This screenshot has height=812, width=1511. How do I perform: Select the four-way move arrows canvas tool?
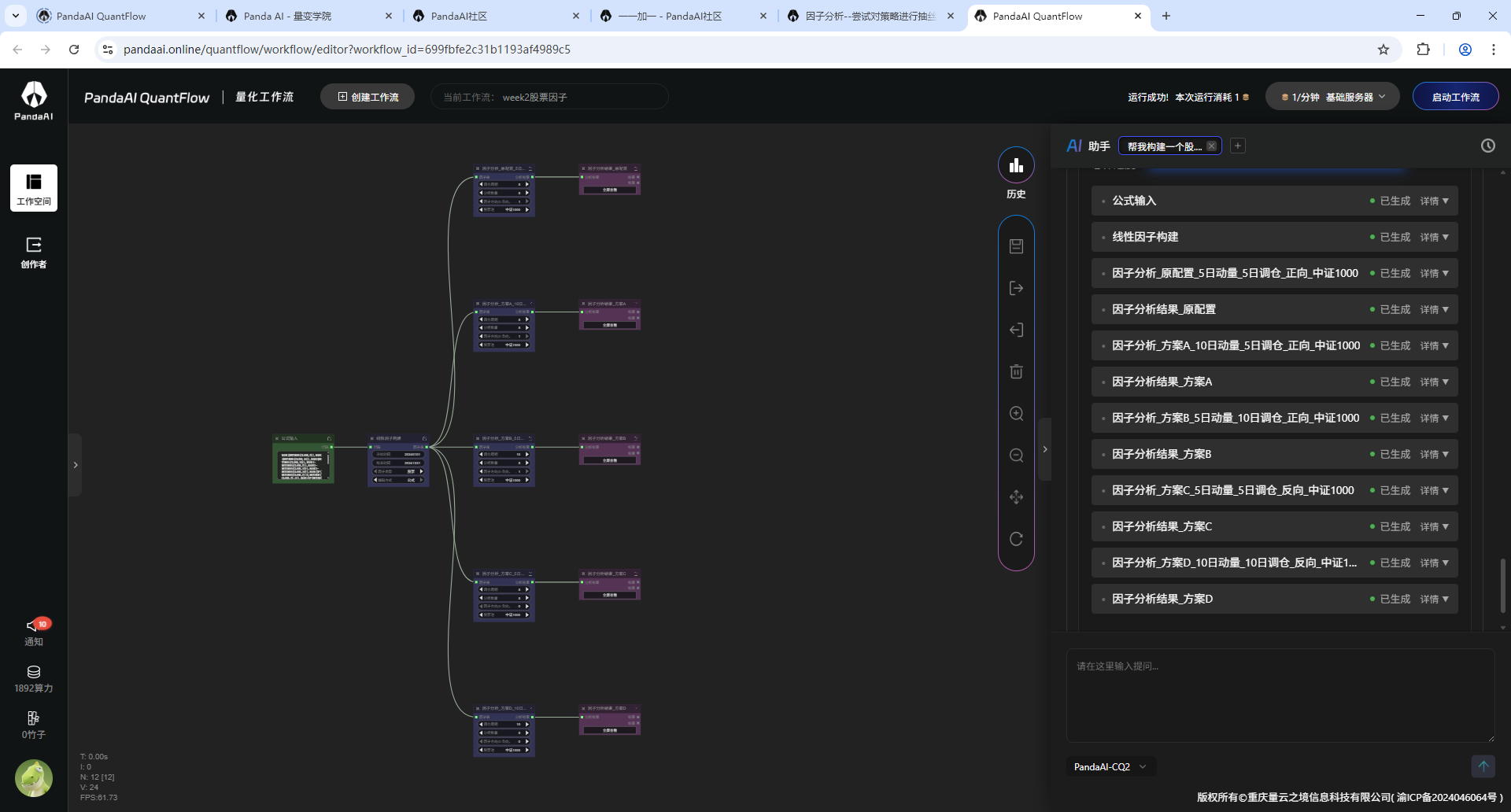coord(1016,497)
